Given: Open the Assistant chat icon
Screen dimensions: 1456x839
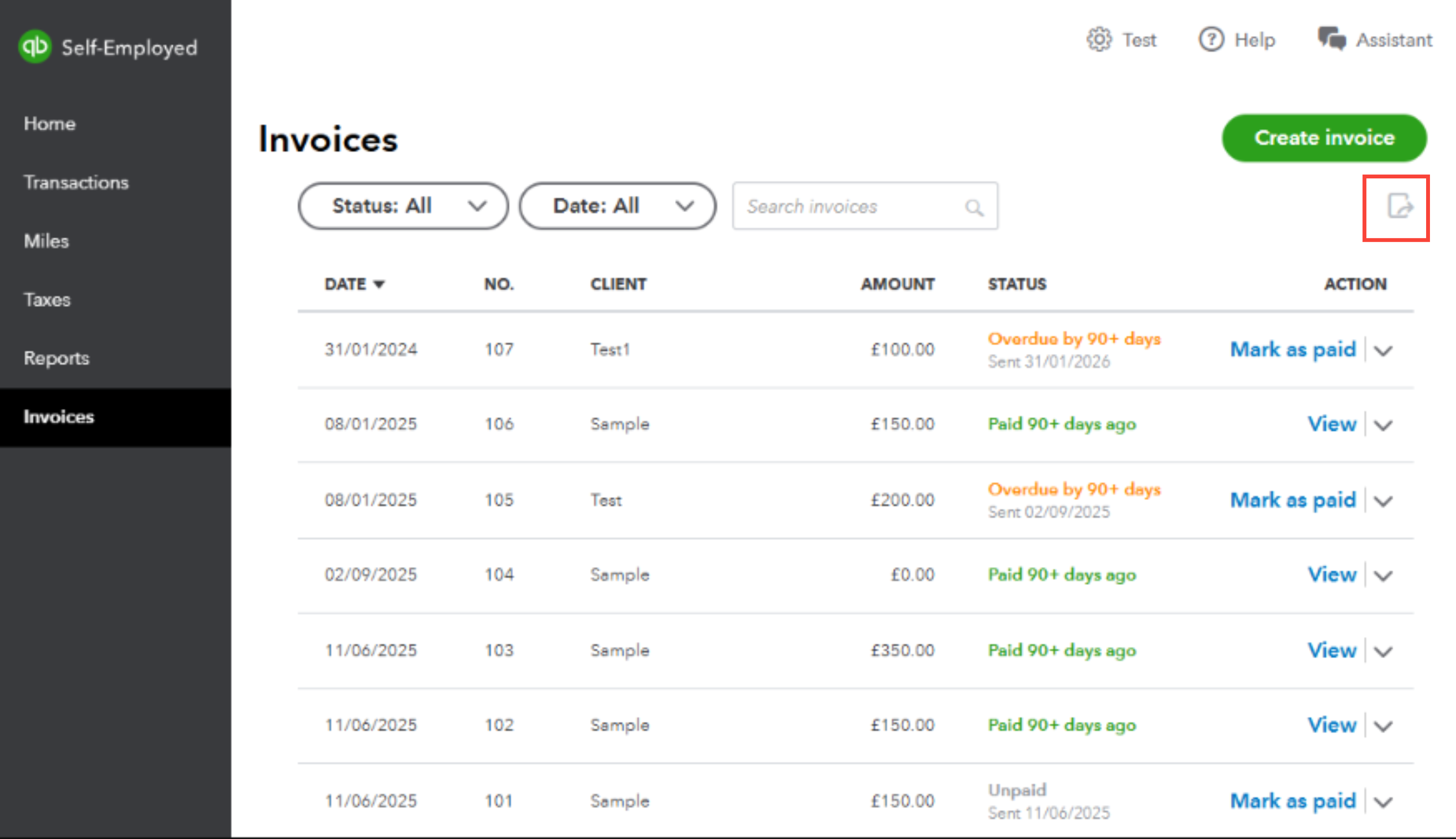Looking at the screenshot, I should (x=1332, y=40).
